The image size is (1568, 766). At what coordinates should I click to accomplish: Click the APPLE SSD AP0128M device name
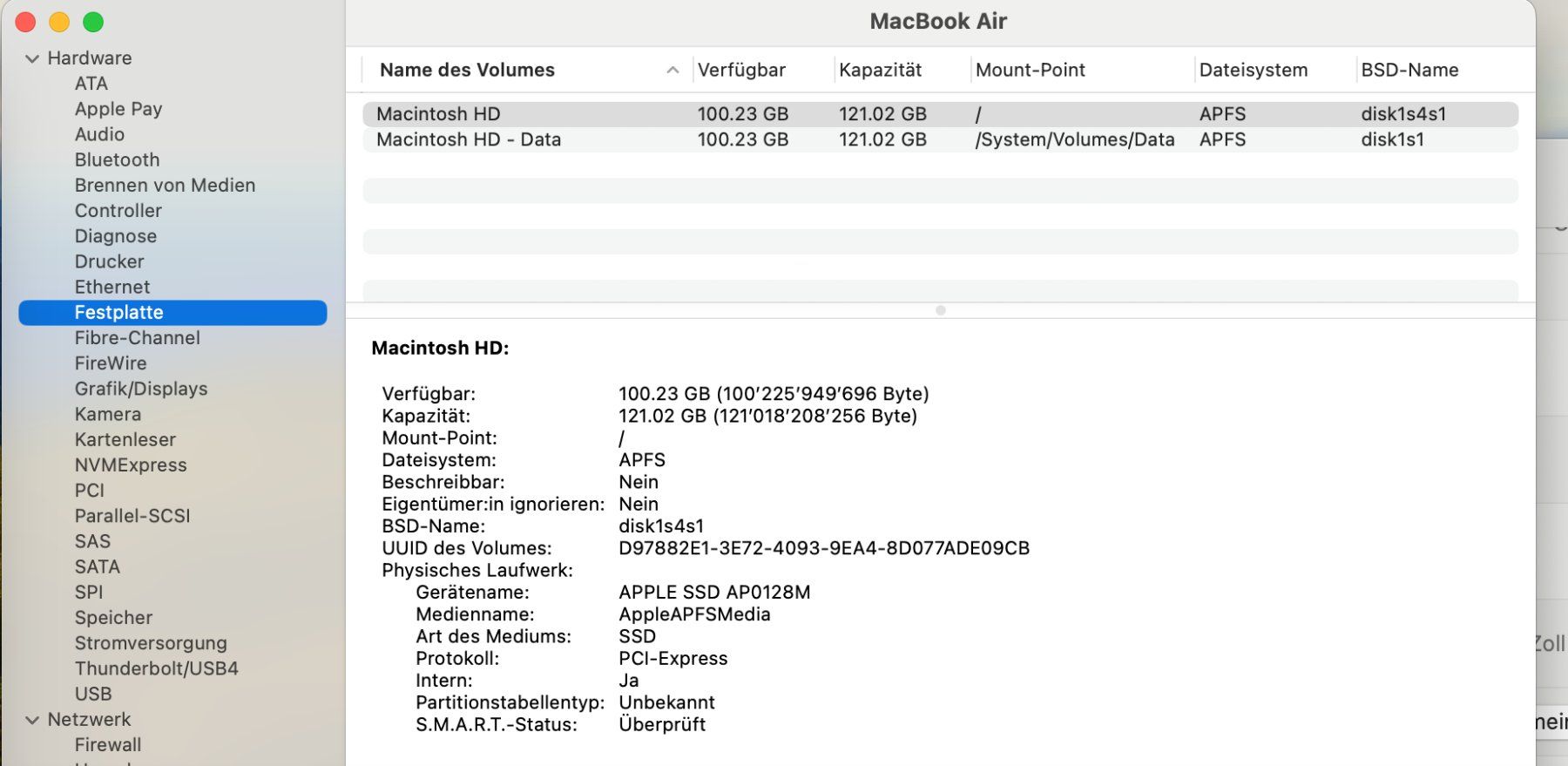(714, 593)
